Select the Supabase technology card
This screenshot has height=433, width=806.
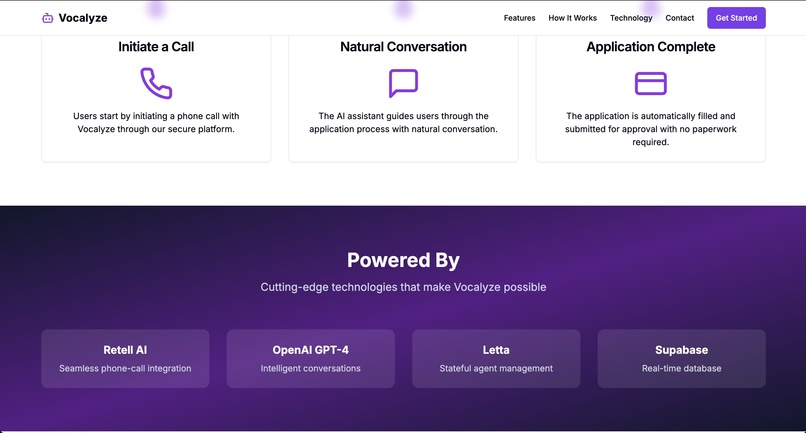pyautogui.click(x=682, y=358)
